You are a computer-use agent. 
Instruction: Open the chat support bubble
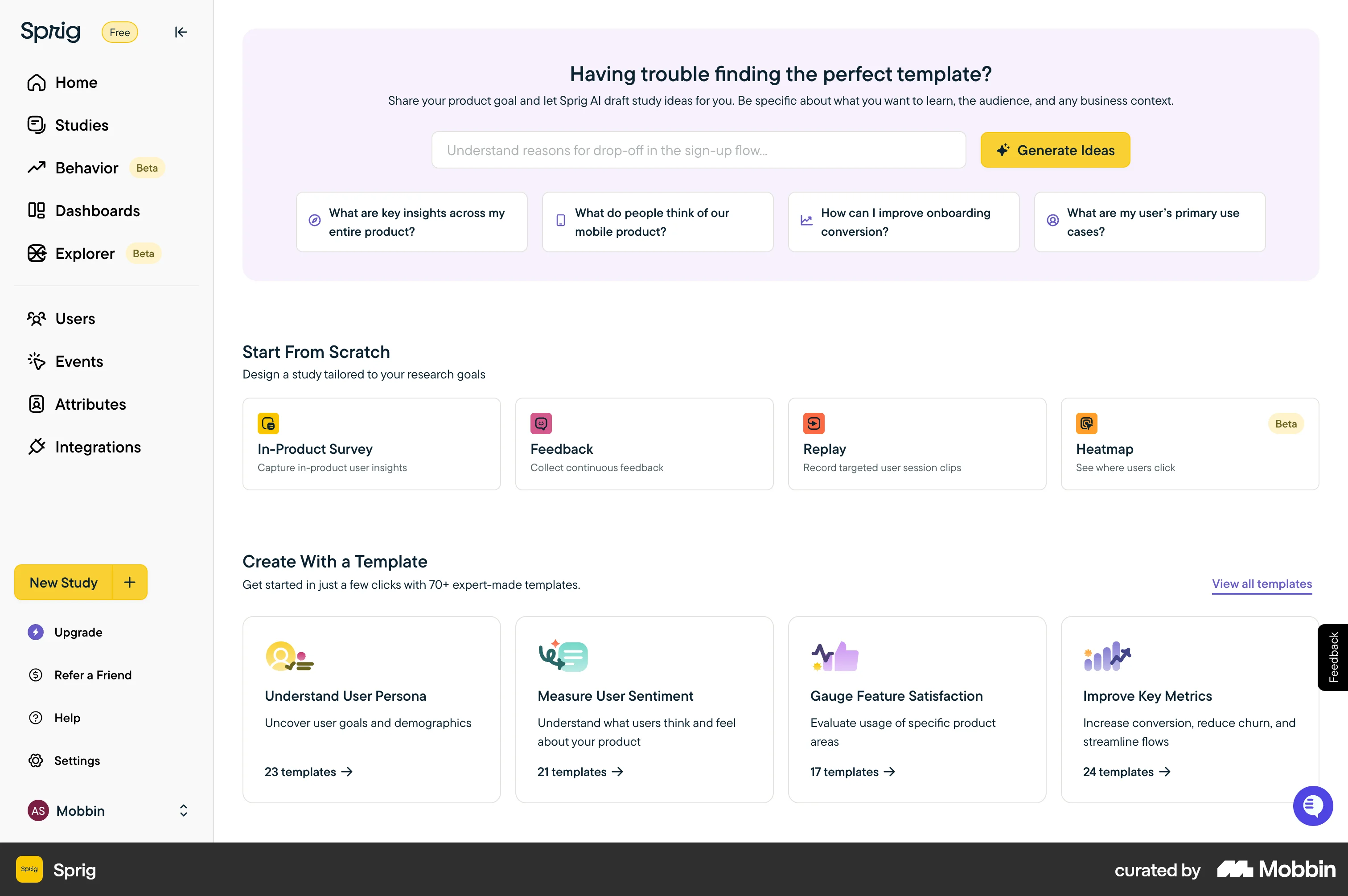[1313, 805]
